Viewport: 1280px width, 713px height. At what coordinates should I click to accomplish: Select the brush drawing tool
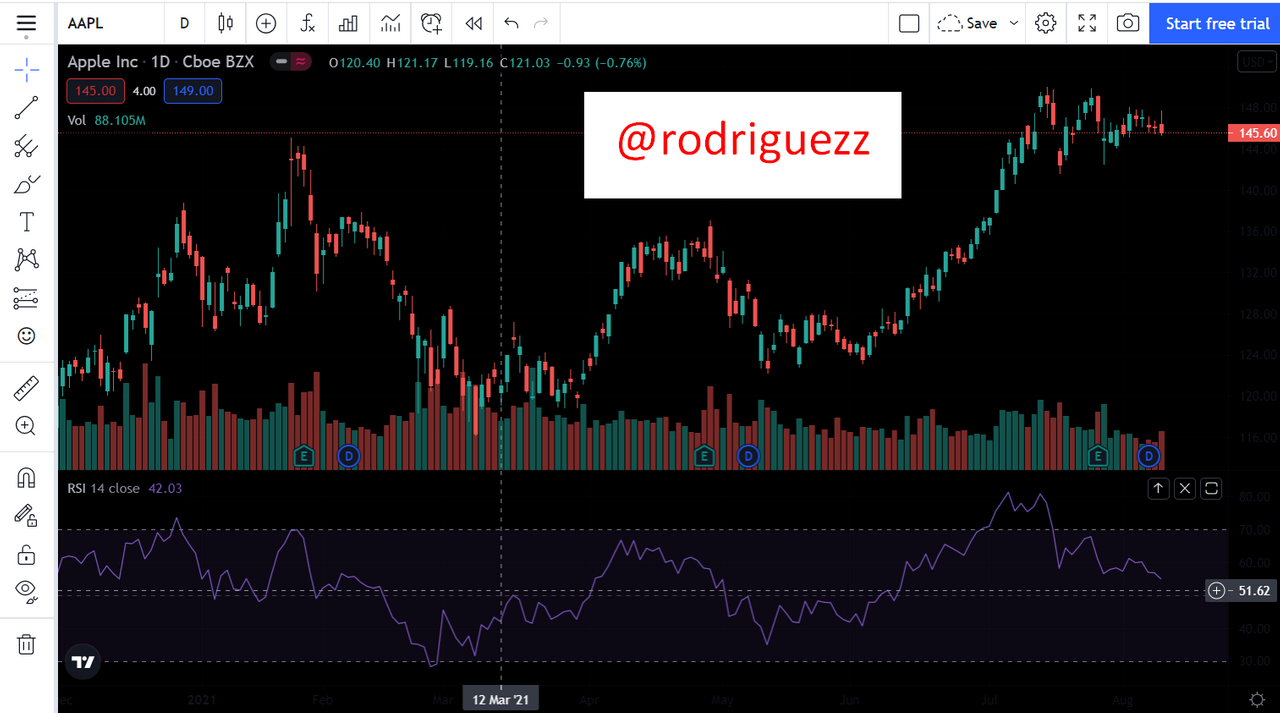click(x=27, y=184)
